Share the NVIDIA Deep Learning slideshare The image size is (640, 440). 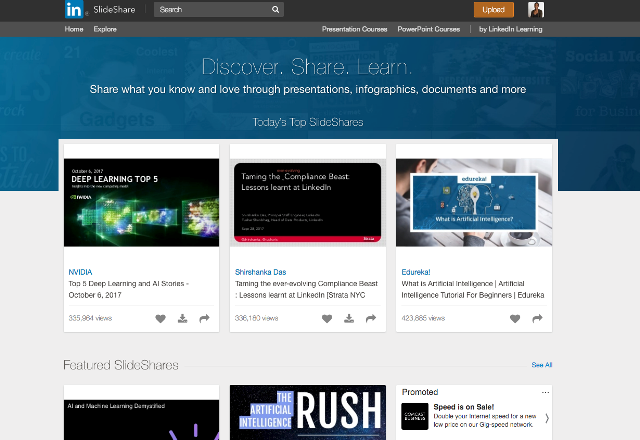(204, 318)
